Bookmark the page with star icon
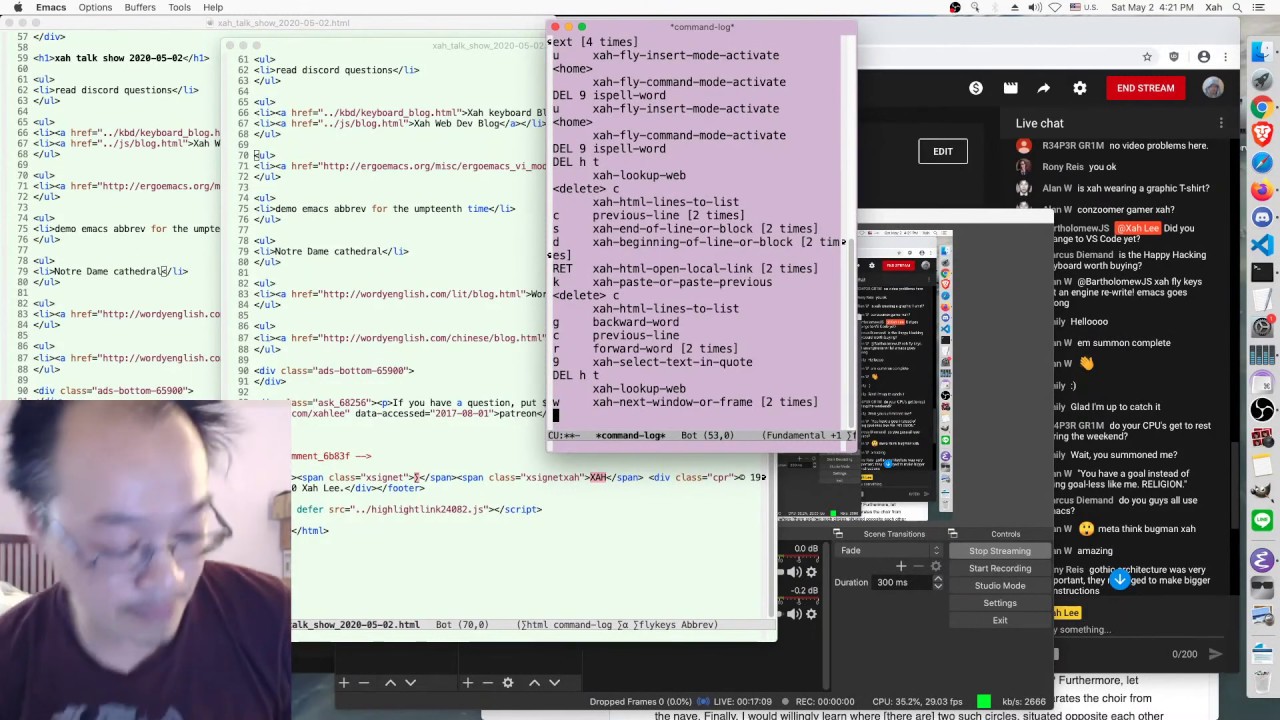 (x=1147, y=57)
